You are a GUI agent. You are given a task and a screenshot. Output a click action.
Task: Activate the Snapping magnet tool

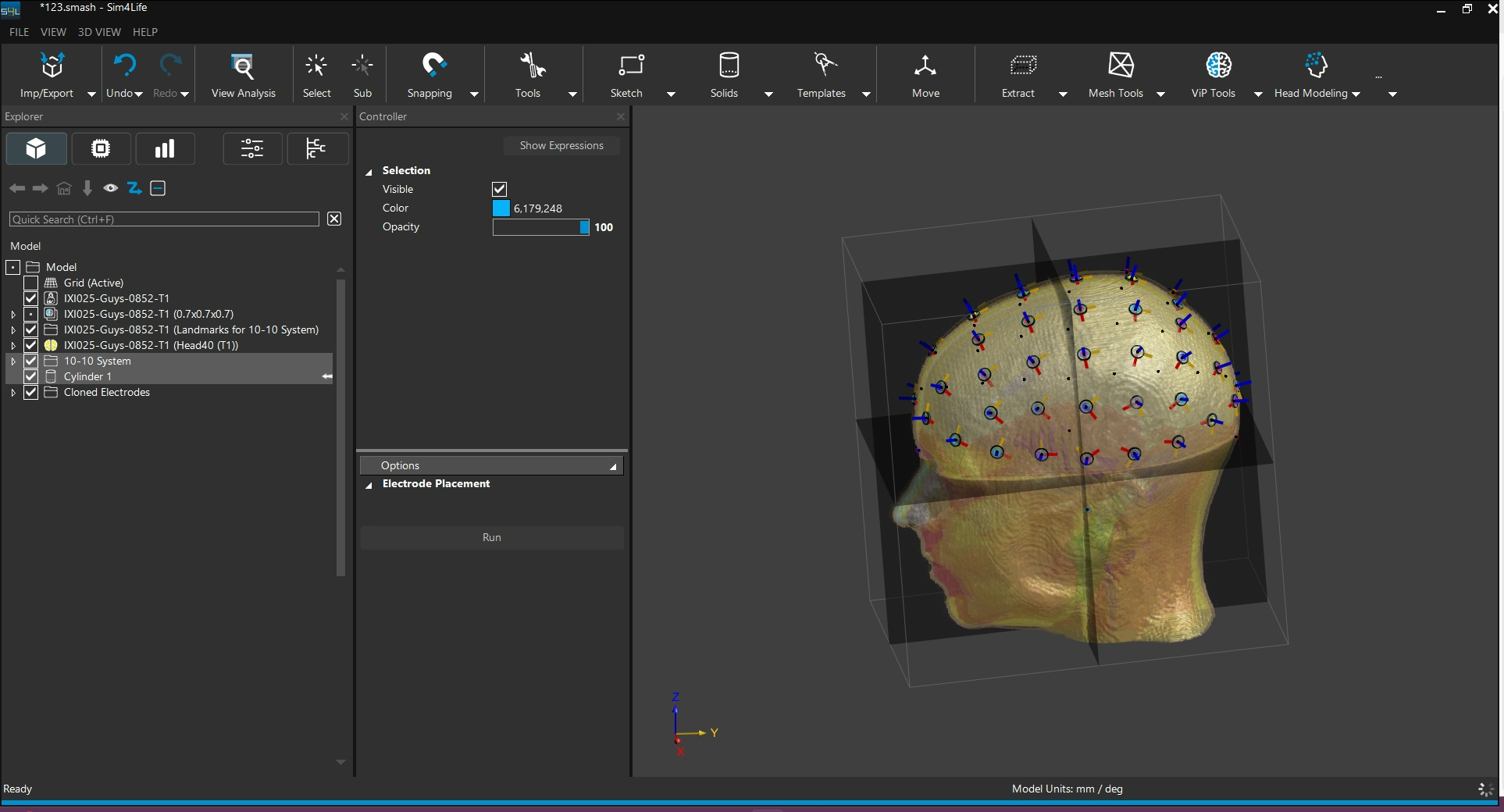(x=433, y=66)
